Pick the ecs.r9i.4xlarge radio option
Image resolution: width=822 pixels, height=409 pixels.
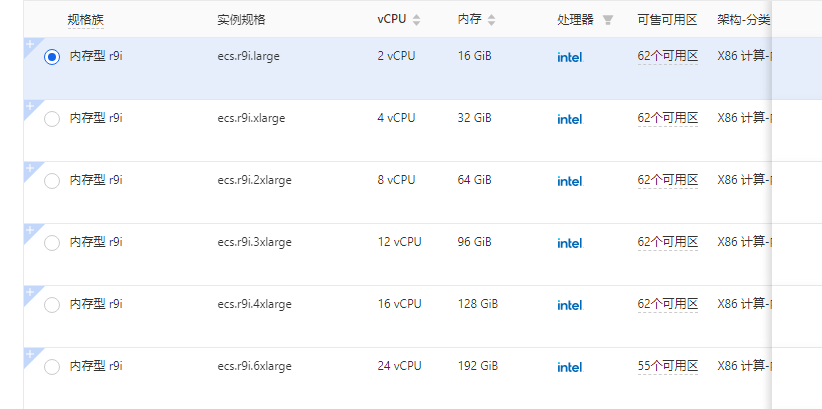pyautogui.click(x=52, y=305)
